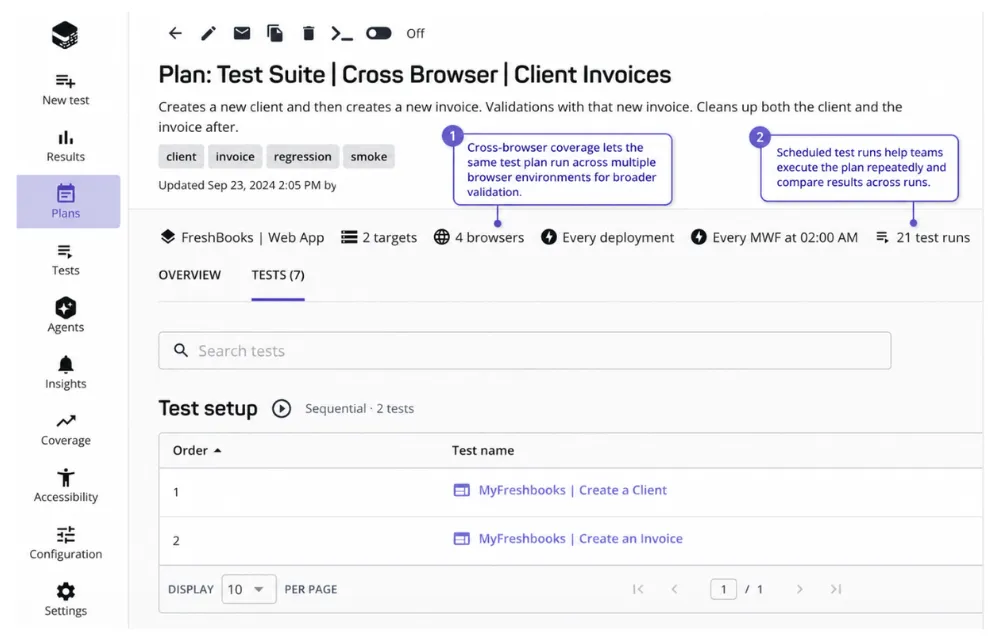Open Insights bell in sidebar
1000x640 pixels.
click(x=66, y=372)
